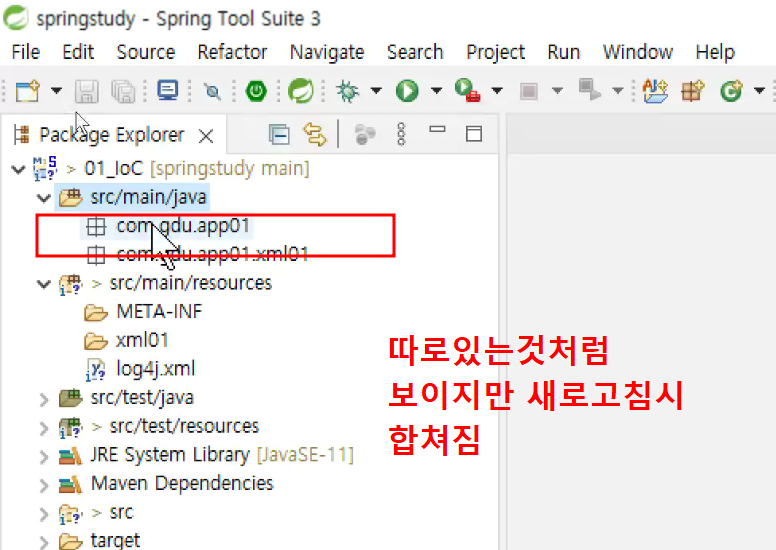The width and height of the screenshot is (776, 550).
Task: Click the Run with Coverage icon
Action: tap(468, 91)
